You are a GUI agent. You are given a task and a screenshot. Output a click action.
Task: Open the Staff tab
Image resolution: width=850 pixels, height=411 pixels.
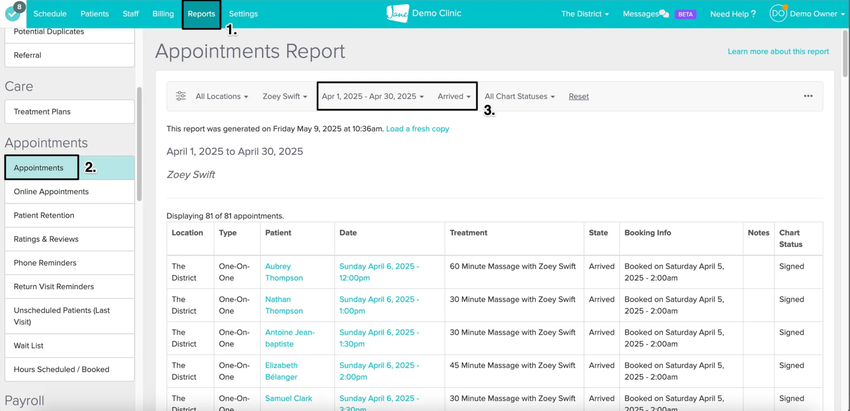tap(131, 14)
